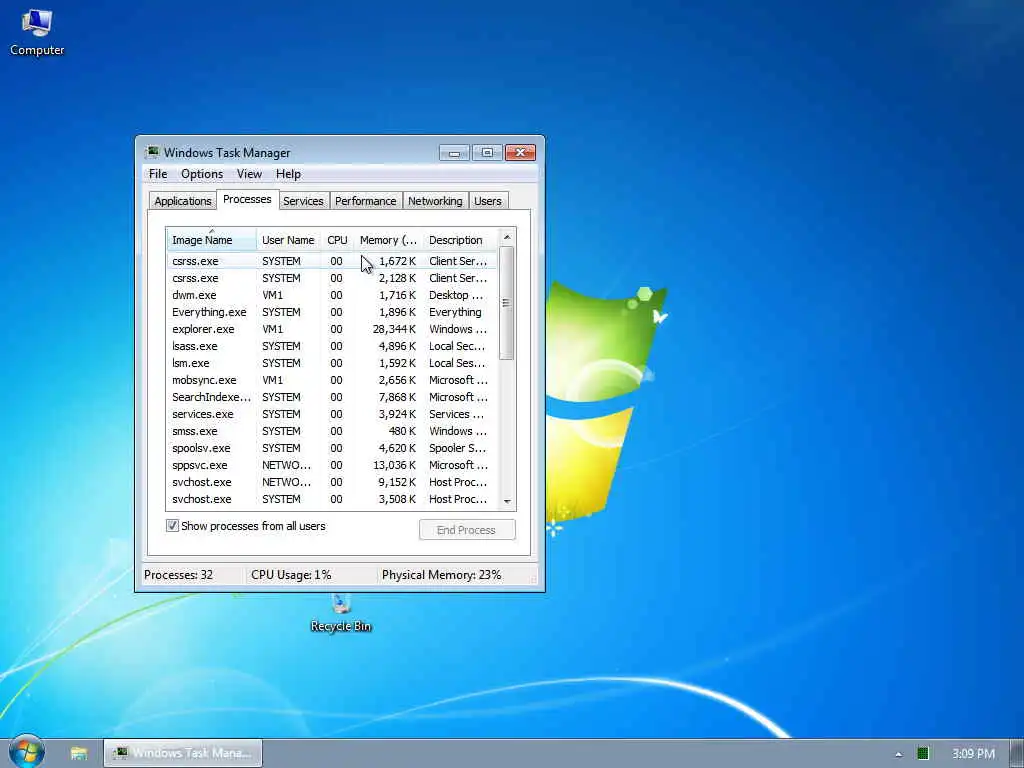1024x768 pixels.
Task: Select the Recycle Bin desktop icon
Action: click(x=341, y=615)
